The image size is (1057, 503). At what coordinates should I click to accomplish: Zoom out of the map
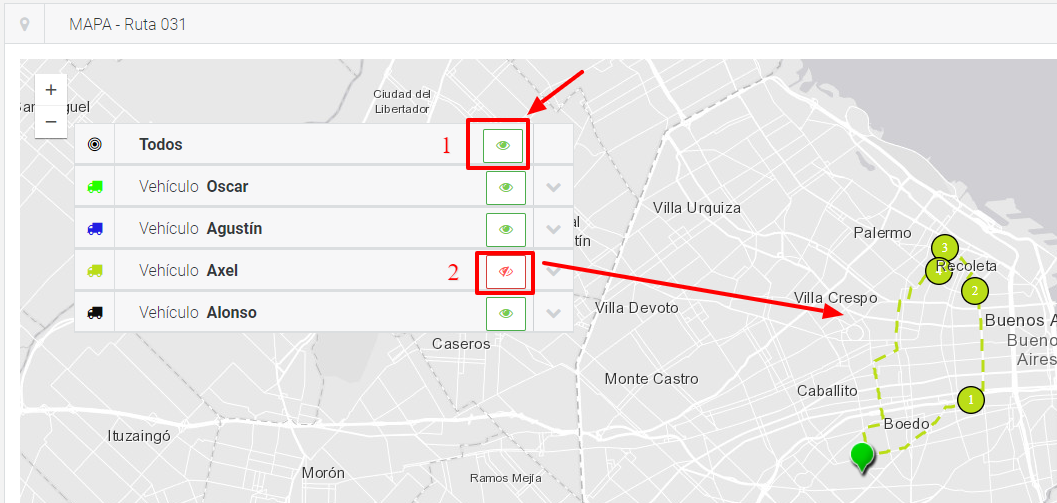tap(51, 122)
